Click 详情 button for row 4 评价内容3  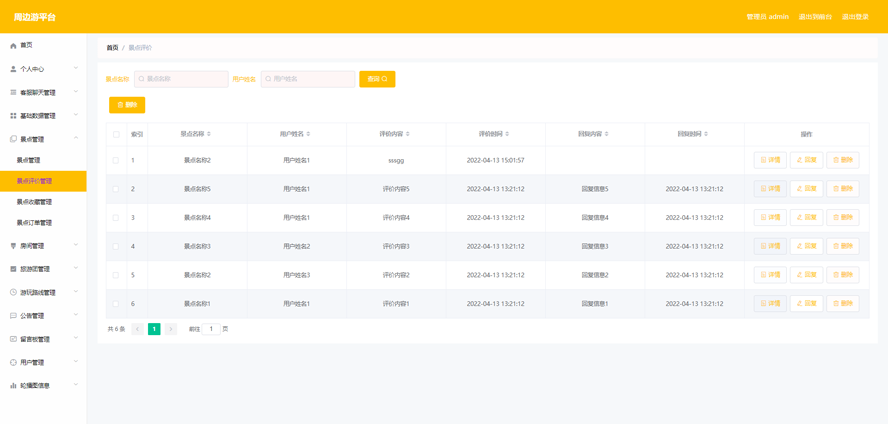tap(770, 246)
